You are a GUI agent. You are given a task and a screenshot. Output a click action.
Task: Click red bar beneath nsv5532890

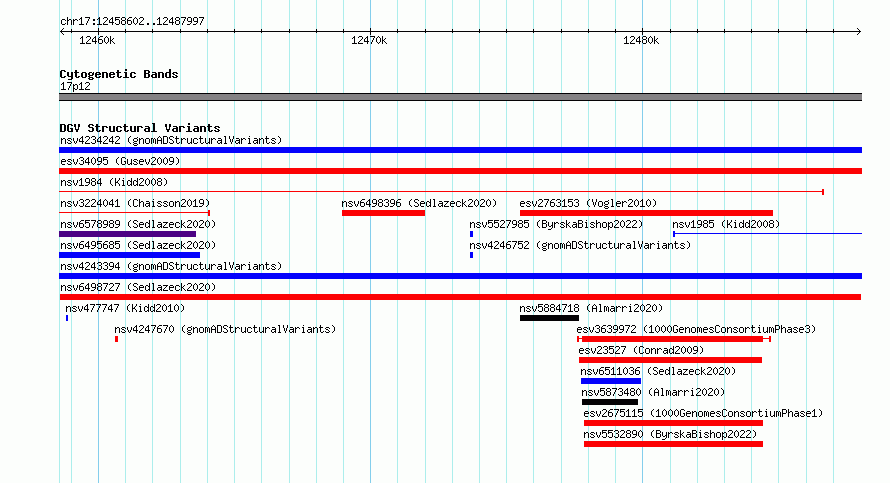(x=673, y=444)
